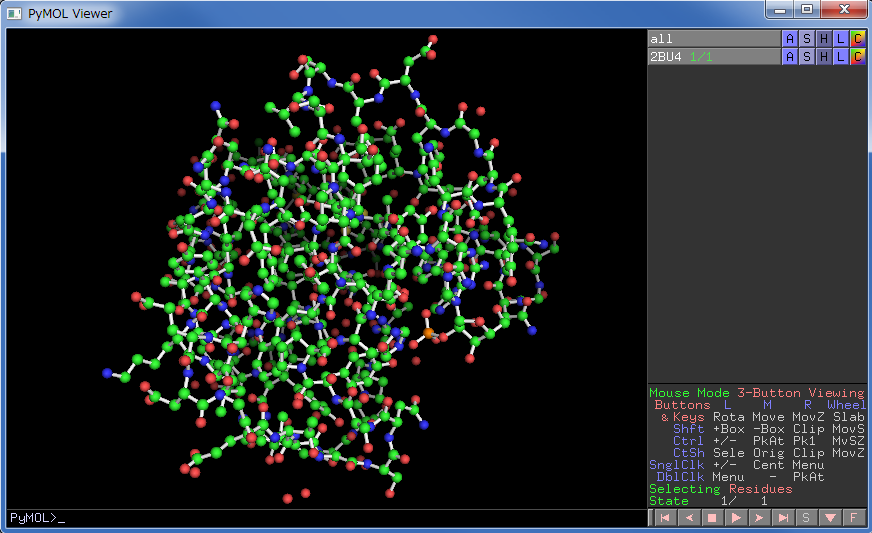Open the Color menu for 2BU4
The width and height of the screenshot is (872, 533).
[x=858, y=56]
